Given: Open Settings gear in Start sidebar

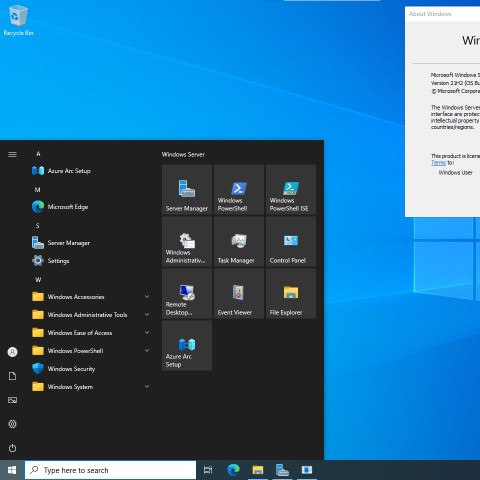Looking at the screenshot, I should (x=12, y=424).
